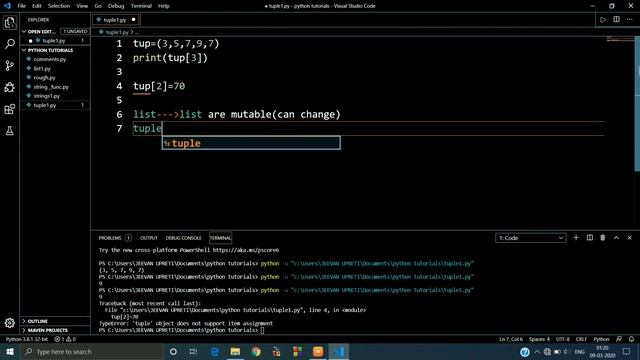The height and width of the screenshot is (360, 640).
Task: Launch Google Chrome from taskbar
Action: (x=256, y=351)
